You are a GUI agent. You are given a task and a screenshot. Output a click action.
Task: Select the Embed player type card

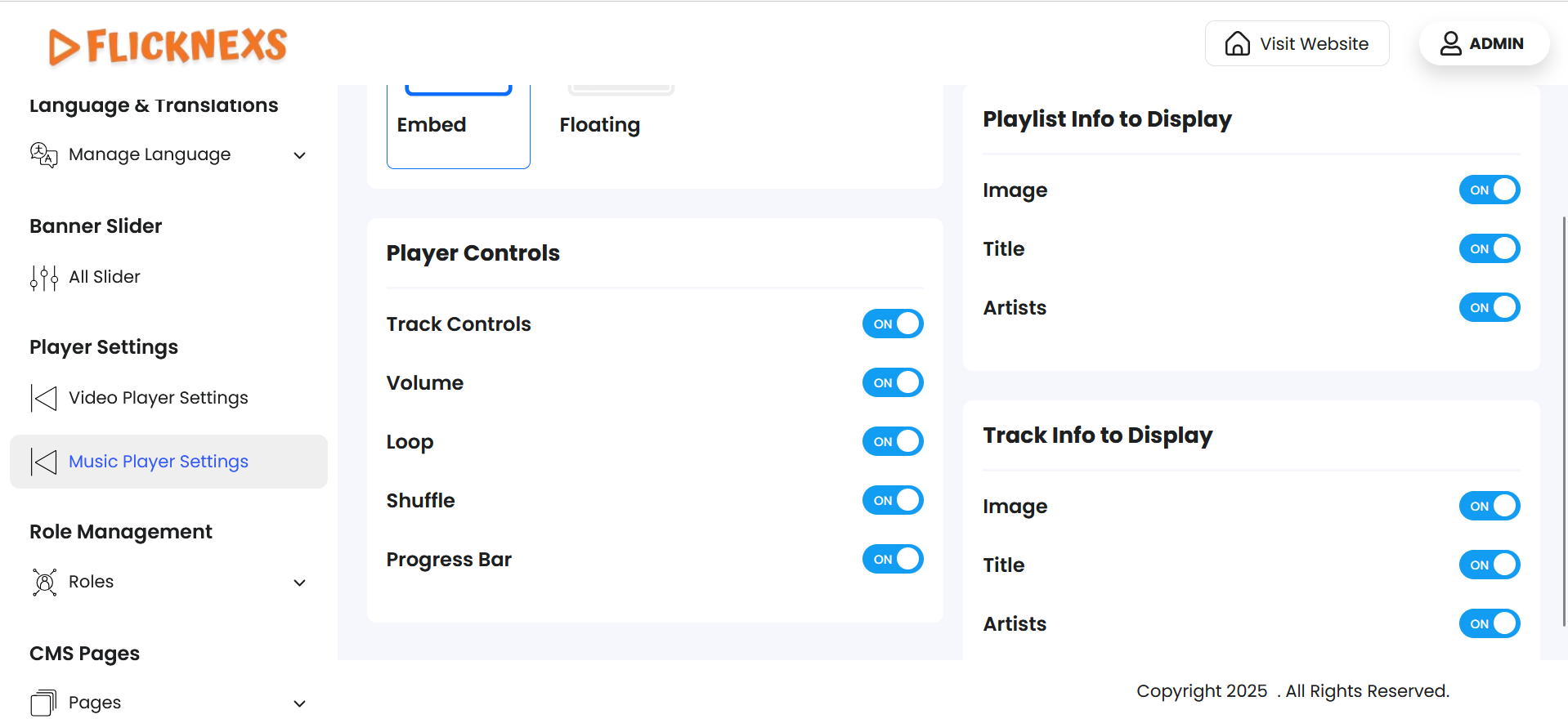[458, 127]
